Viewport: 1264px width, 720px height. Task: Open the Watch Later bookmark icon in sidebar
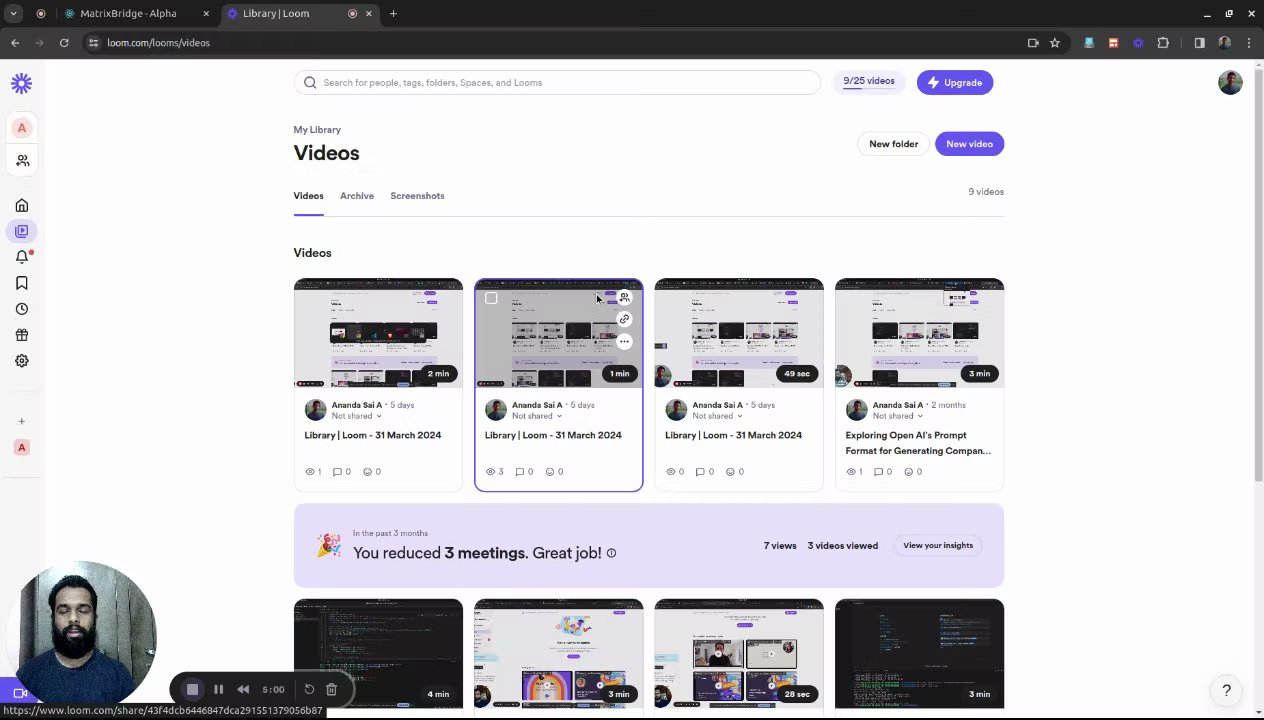coord(22,283)
